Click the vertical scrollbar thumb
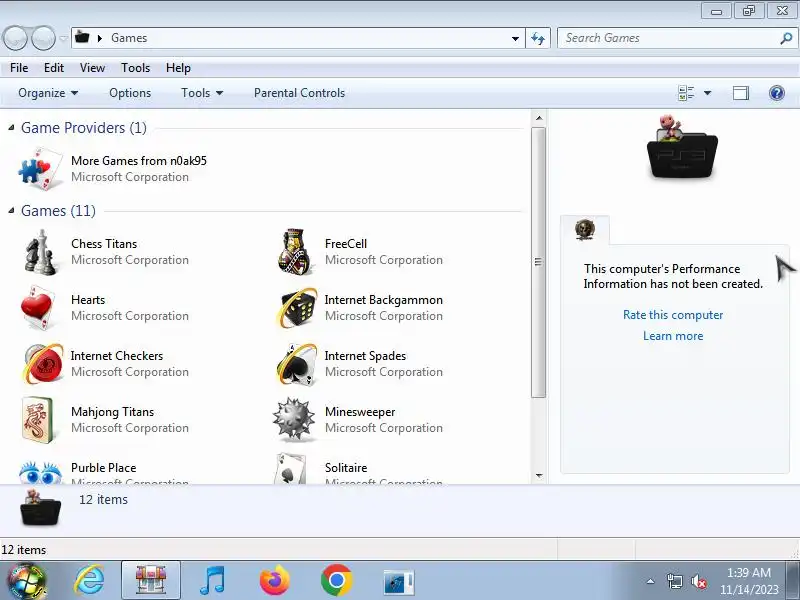800x600 pixels. pos(538,262)
